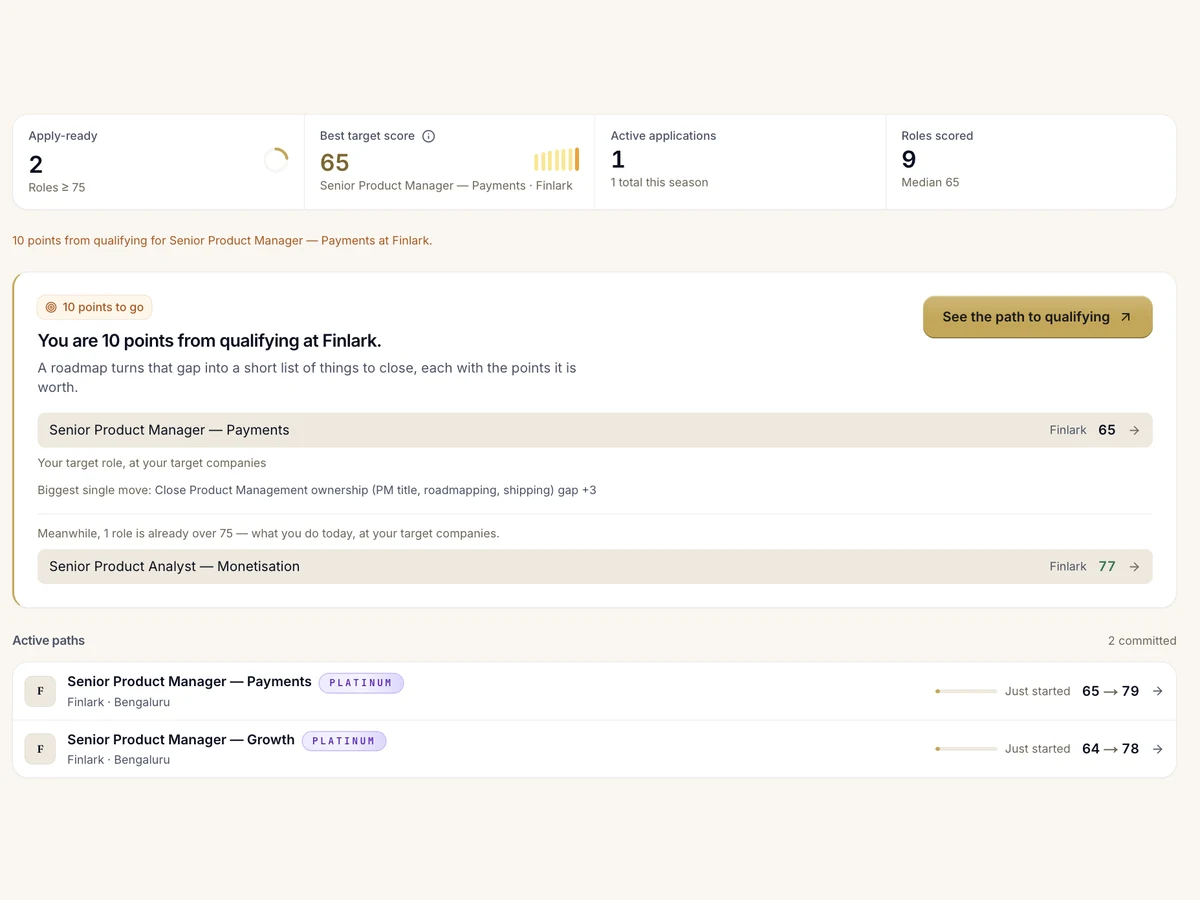Click Just started label on Payments path
The image size is (1200, 900).
pos(1037,691)
